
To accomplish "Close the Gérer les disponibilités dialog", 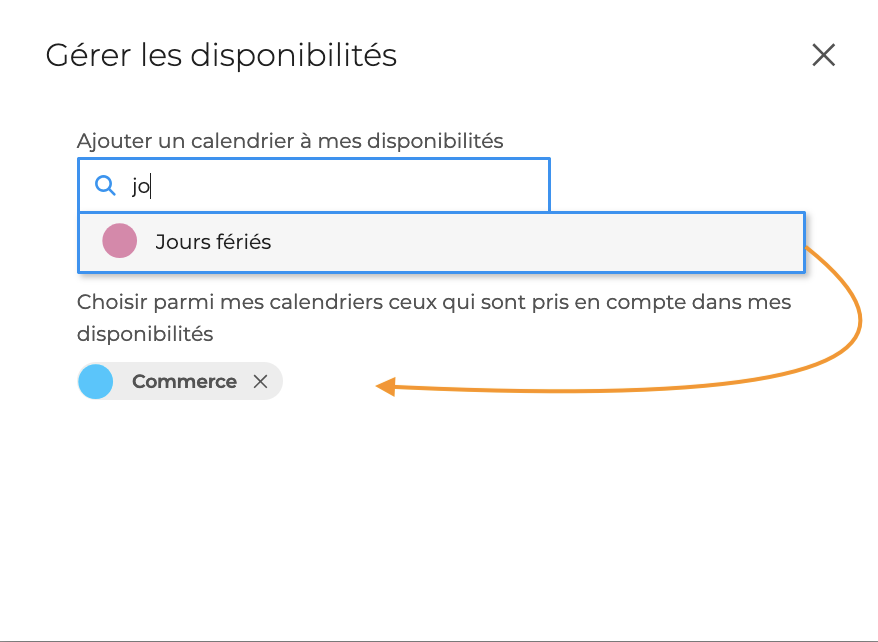I will 823,55.
